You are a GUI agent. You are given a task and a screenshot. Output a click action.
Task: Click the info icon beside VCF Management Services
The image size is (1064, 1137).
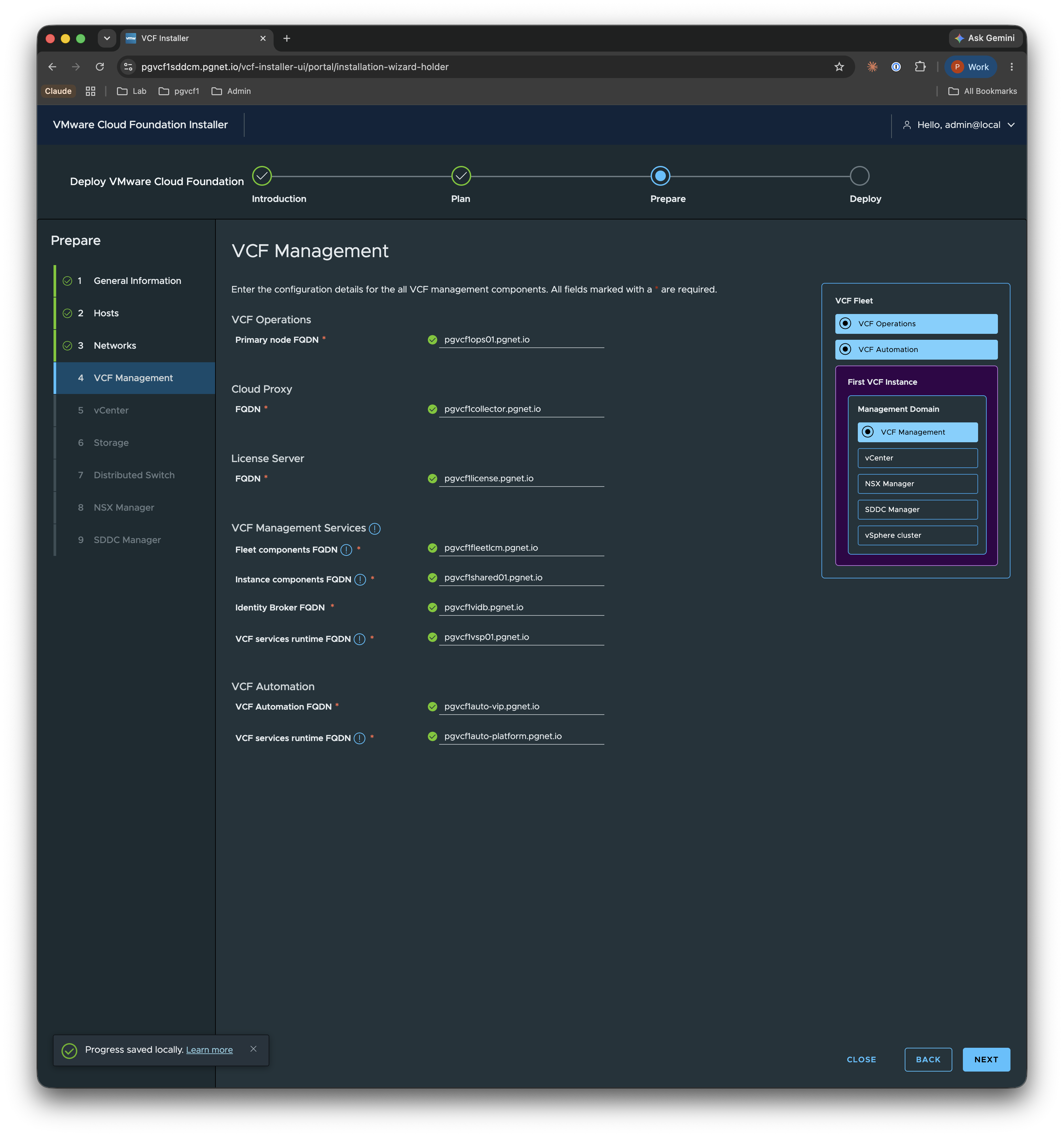click(x=374, y=529)
